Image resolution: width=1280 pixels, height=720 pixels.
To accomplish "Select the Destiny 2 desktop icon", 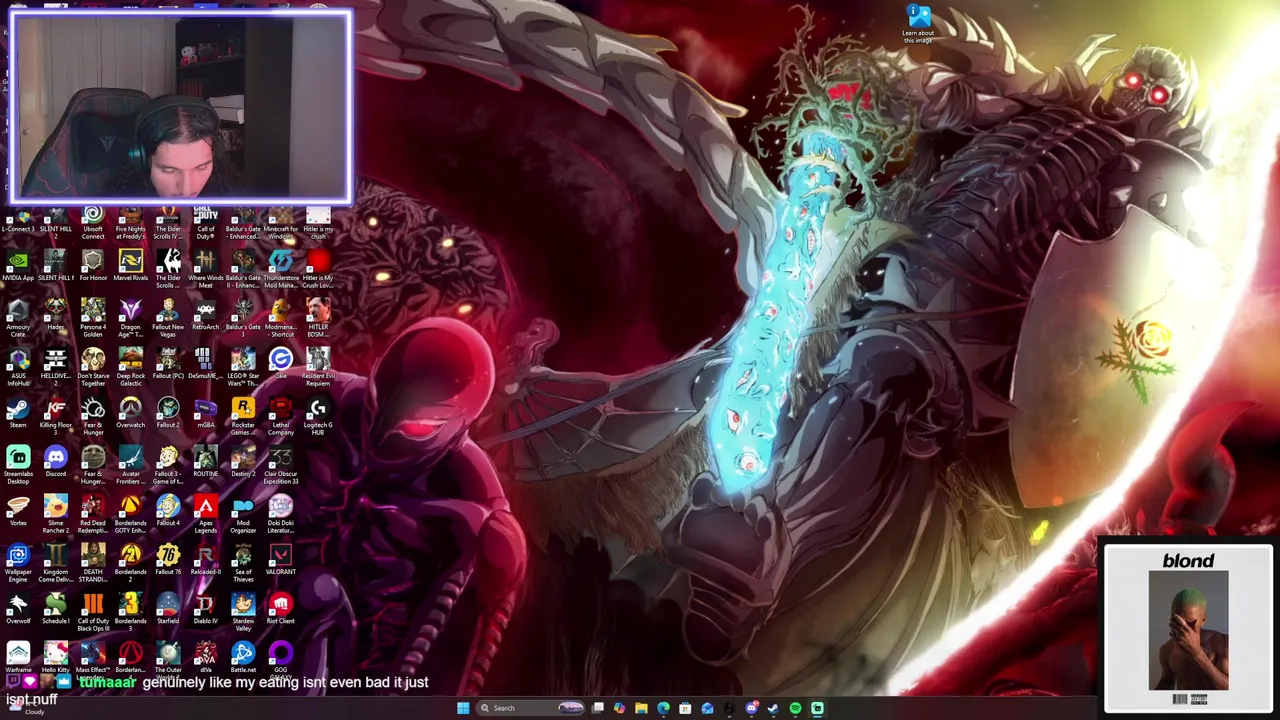I will click(x=243, y=463).
